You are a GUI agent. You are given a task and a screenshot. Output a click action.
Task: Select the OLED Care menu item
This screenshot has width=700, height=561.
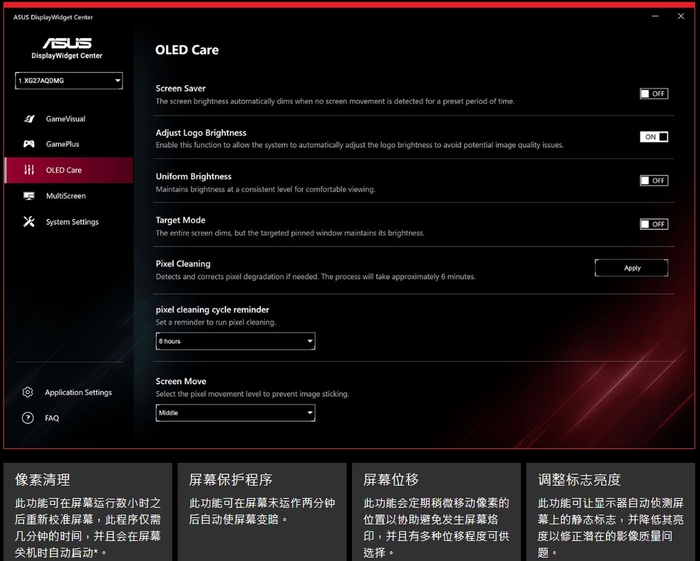[68, 170]
